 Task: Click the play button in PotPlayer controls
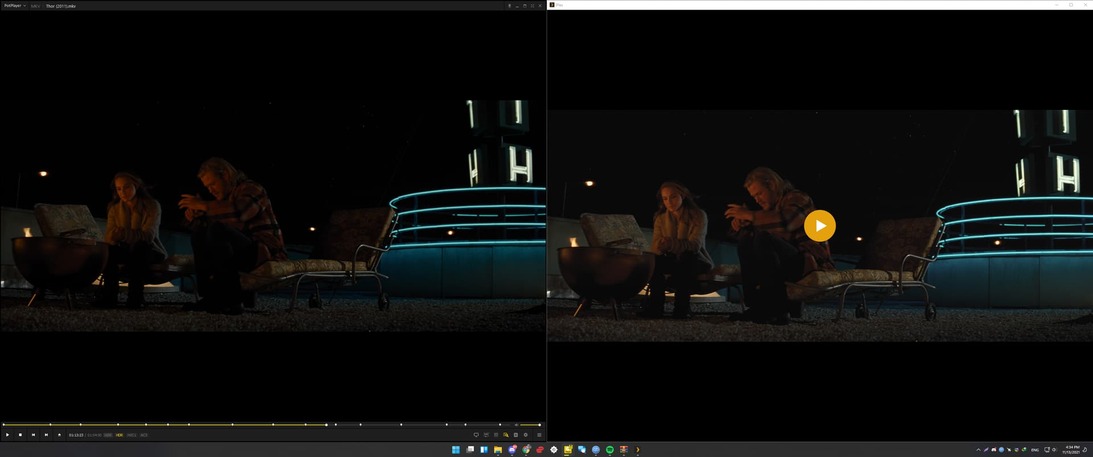(x=8, y=435)
